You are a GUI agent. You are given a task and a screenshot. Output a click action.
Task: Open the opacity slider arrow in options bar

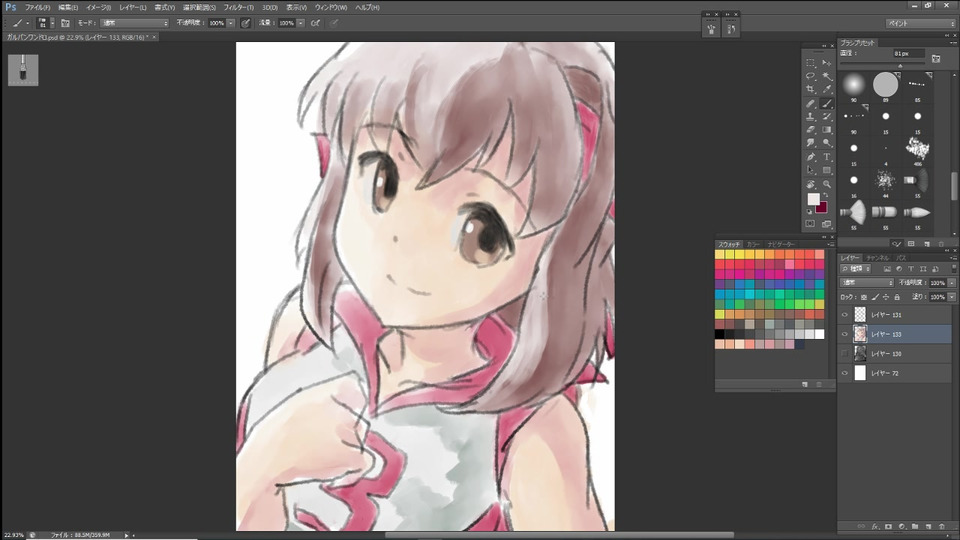231,23
